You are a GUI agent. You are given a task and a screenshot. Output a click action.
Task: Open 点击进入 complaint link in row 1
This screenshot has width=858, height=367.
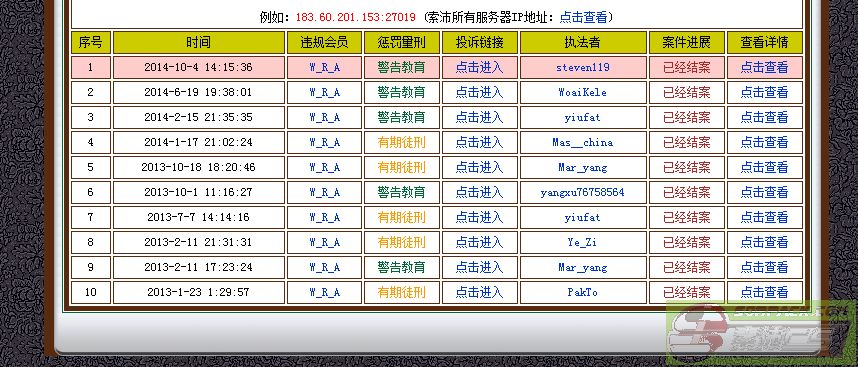(x=479, y=67)
